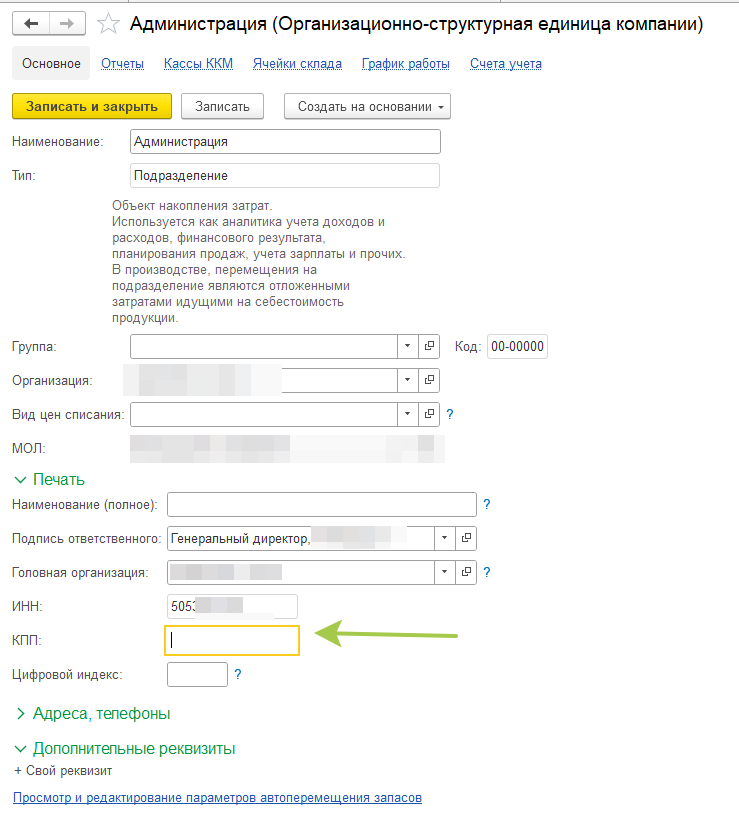Click into the КПП input field
Image resolution: width=739 pixels, height=840 pixels.
pos(232,640)
